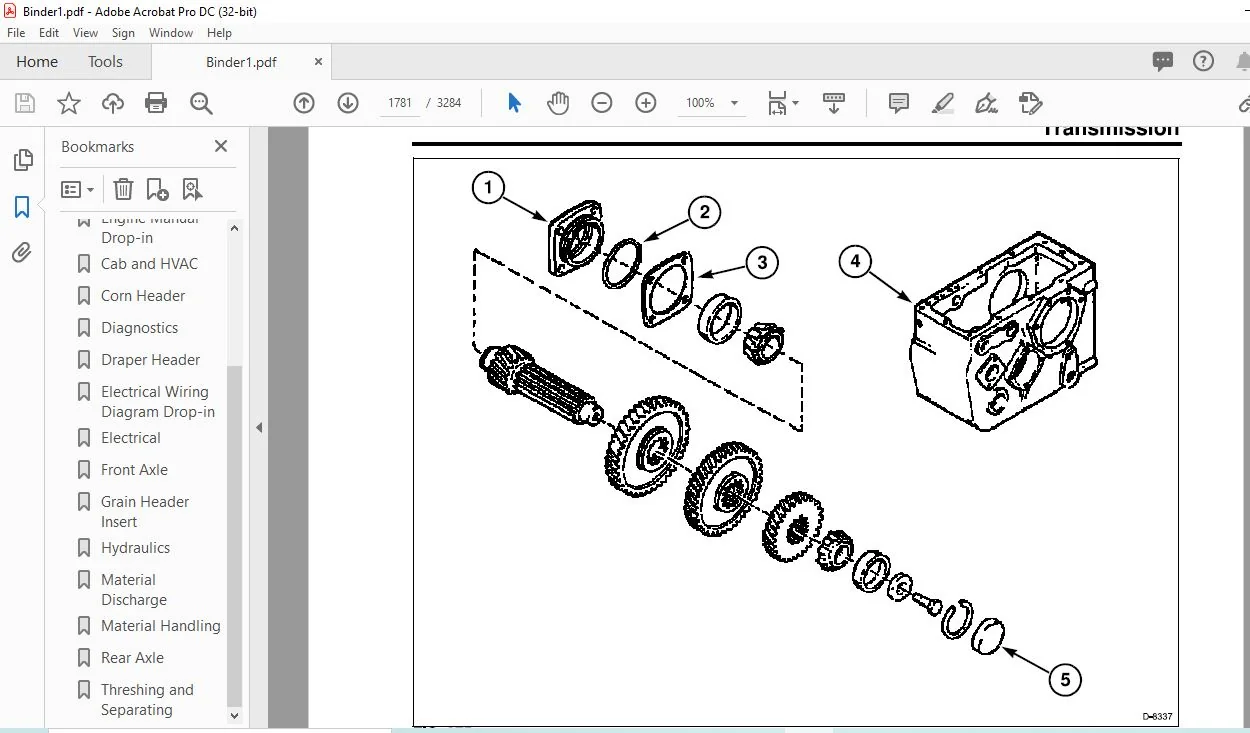Image resolution: width=1250 pixels, height=733 pixels.
Task: Collapse the navigation pane with the arrow
Action: (258, 428)
